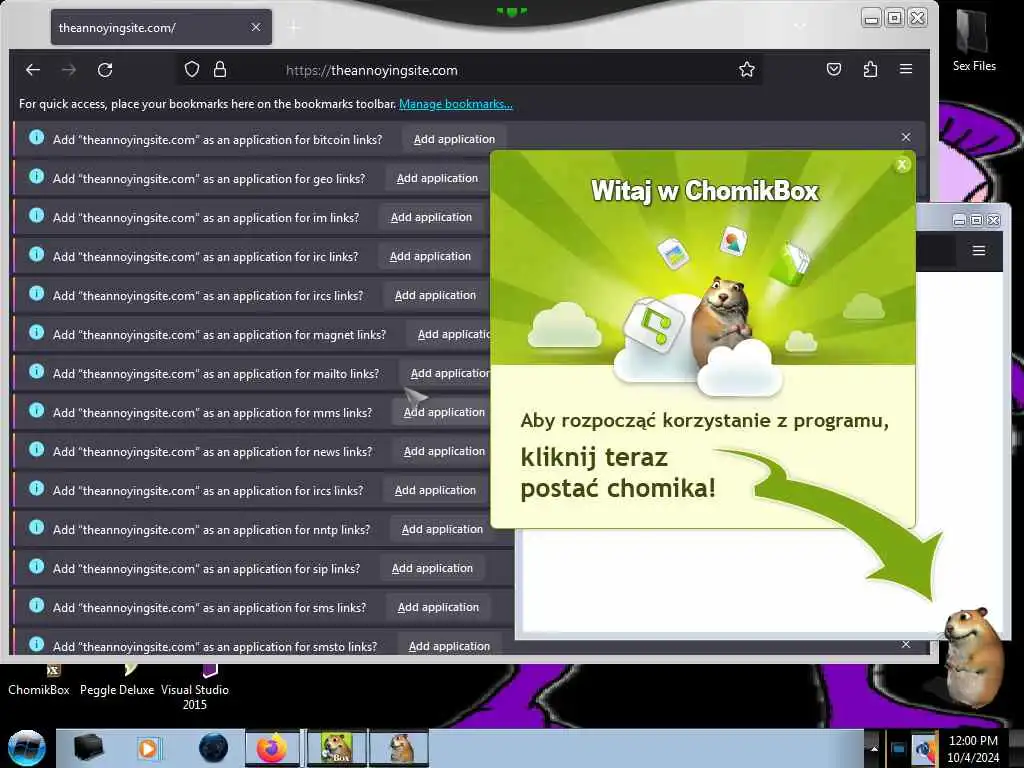Open the dark globe taskbar icon
This screenshot has width=1024, height=768.
click(214, 748)
